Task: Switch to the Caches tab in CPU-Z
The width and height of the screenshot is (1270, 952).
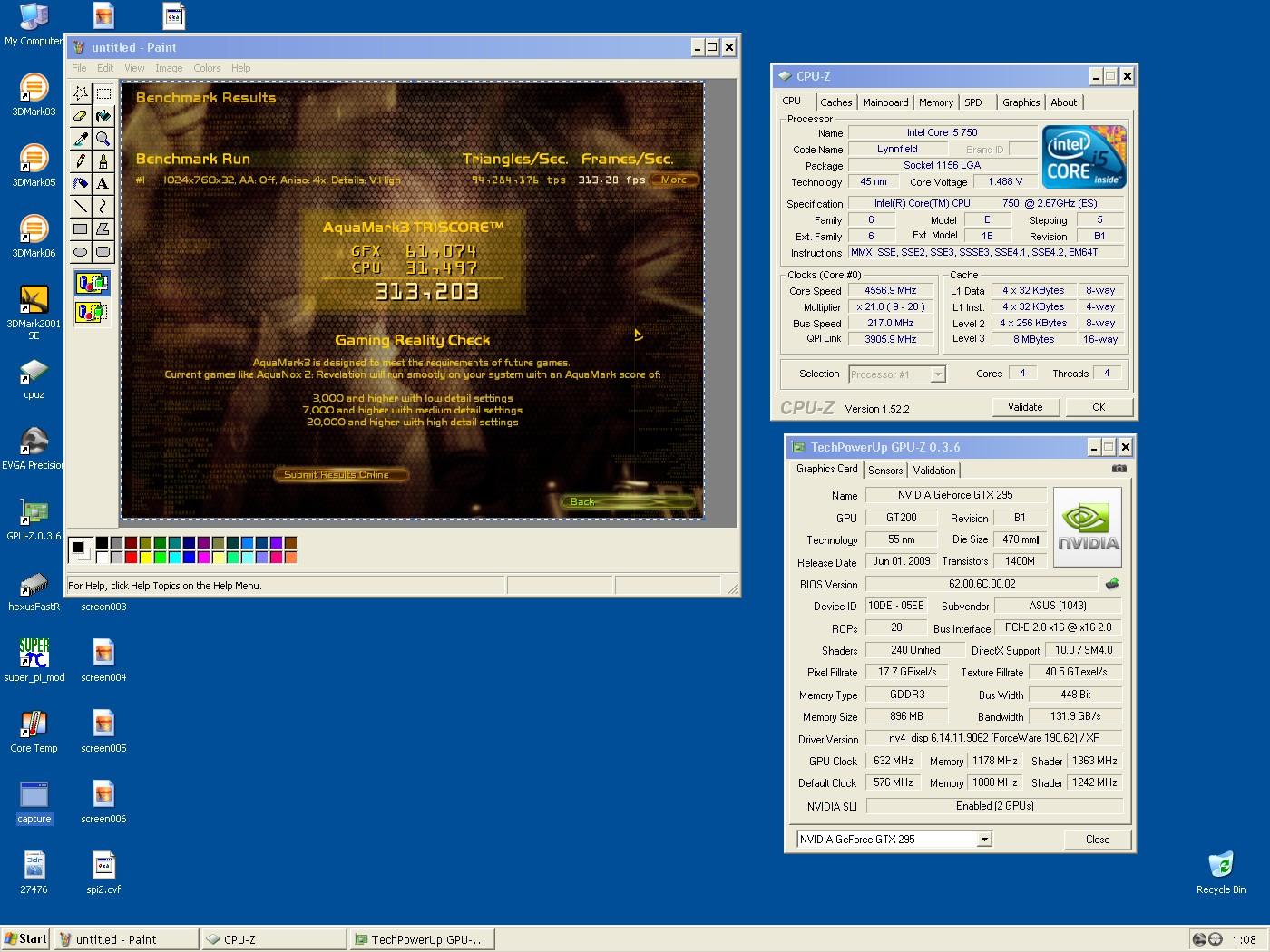Action: [835, 102]
